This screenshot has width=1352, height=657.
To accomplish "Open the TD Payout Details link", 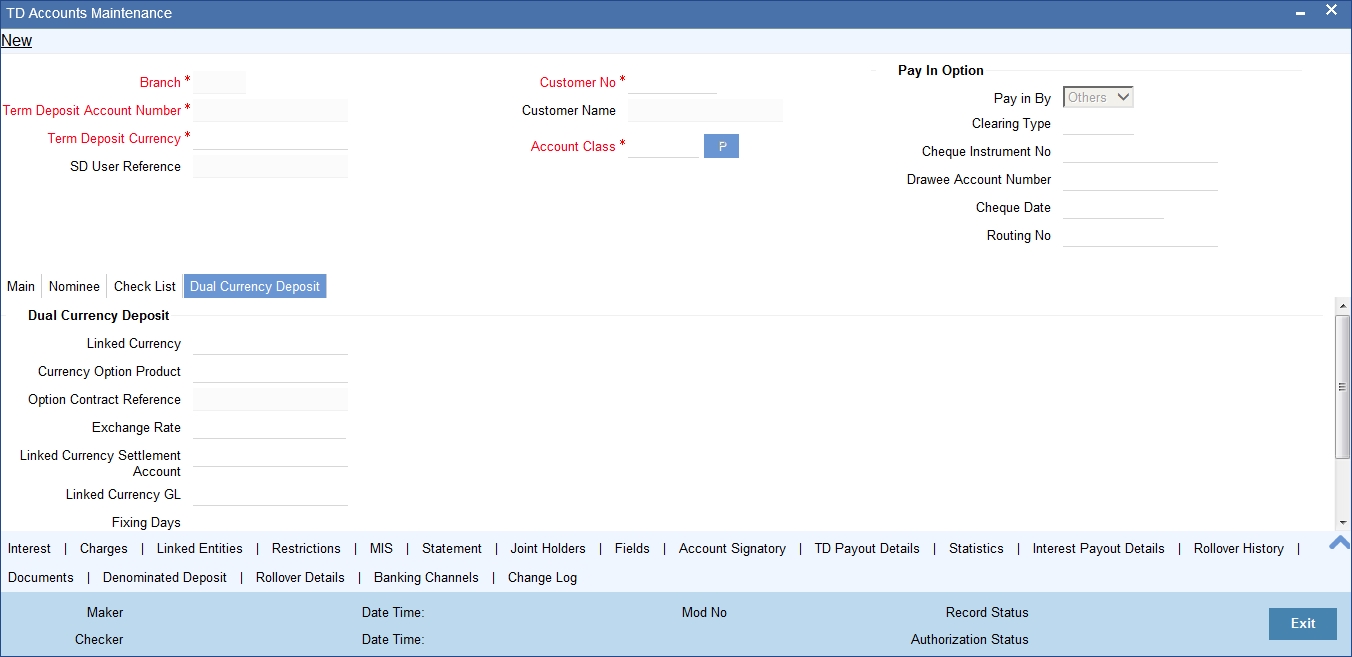I will point(867,548).
